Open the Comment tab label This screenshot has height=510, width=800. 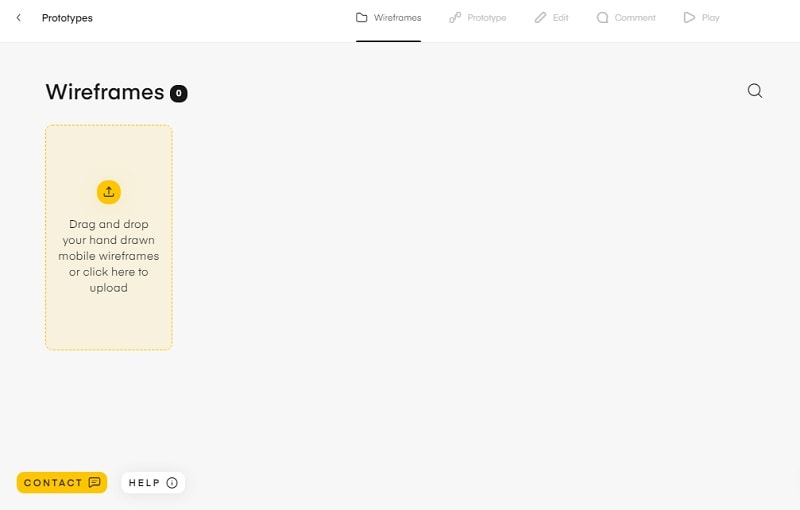tap(636, 18)
